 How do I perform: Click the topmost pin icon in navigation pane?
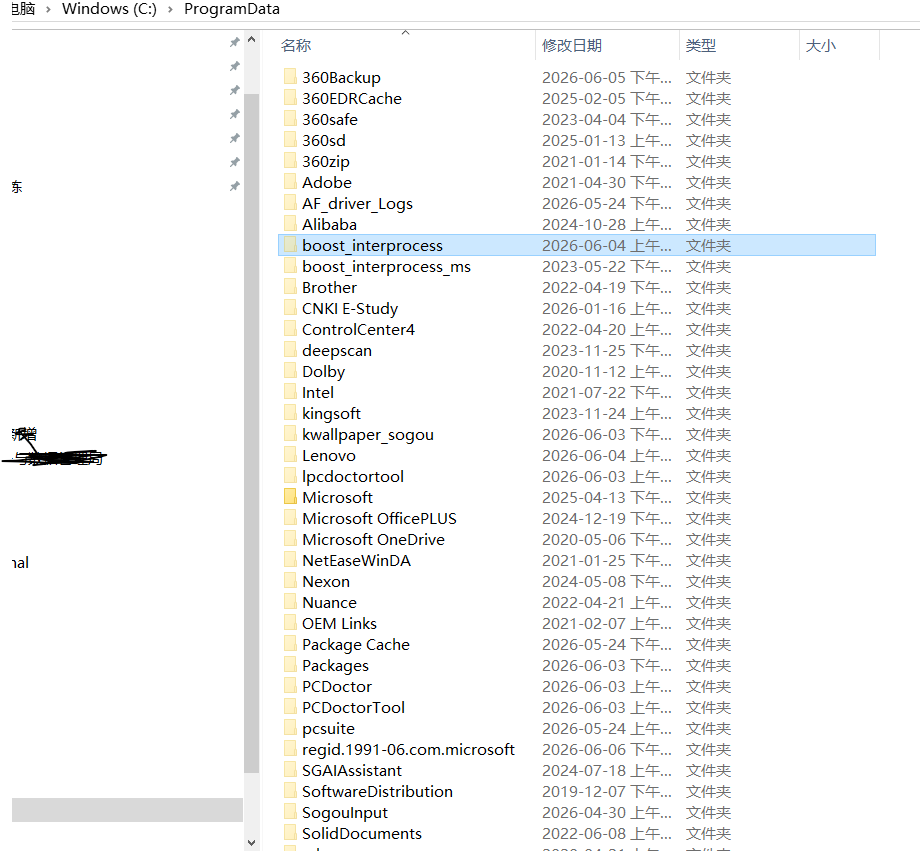coord(235,42)
